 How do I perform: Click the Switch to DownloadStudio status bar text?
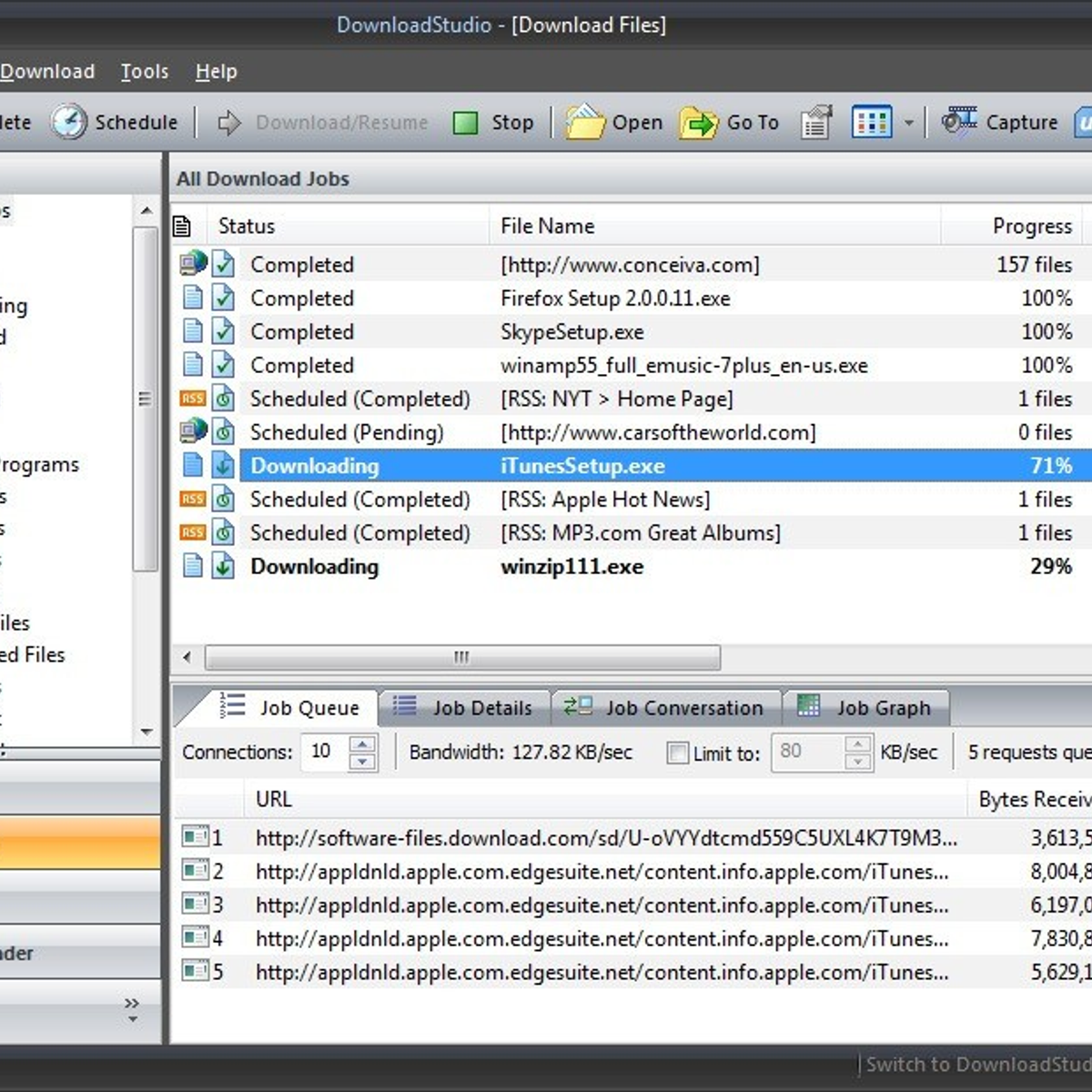[978, 1064]
